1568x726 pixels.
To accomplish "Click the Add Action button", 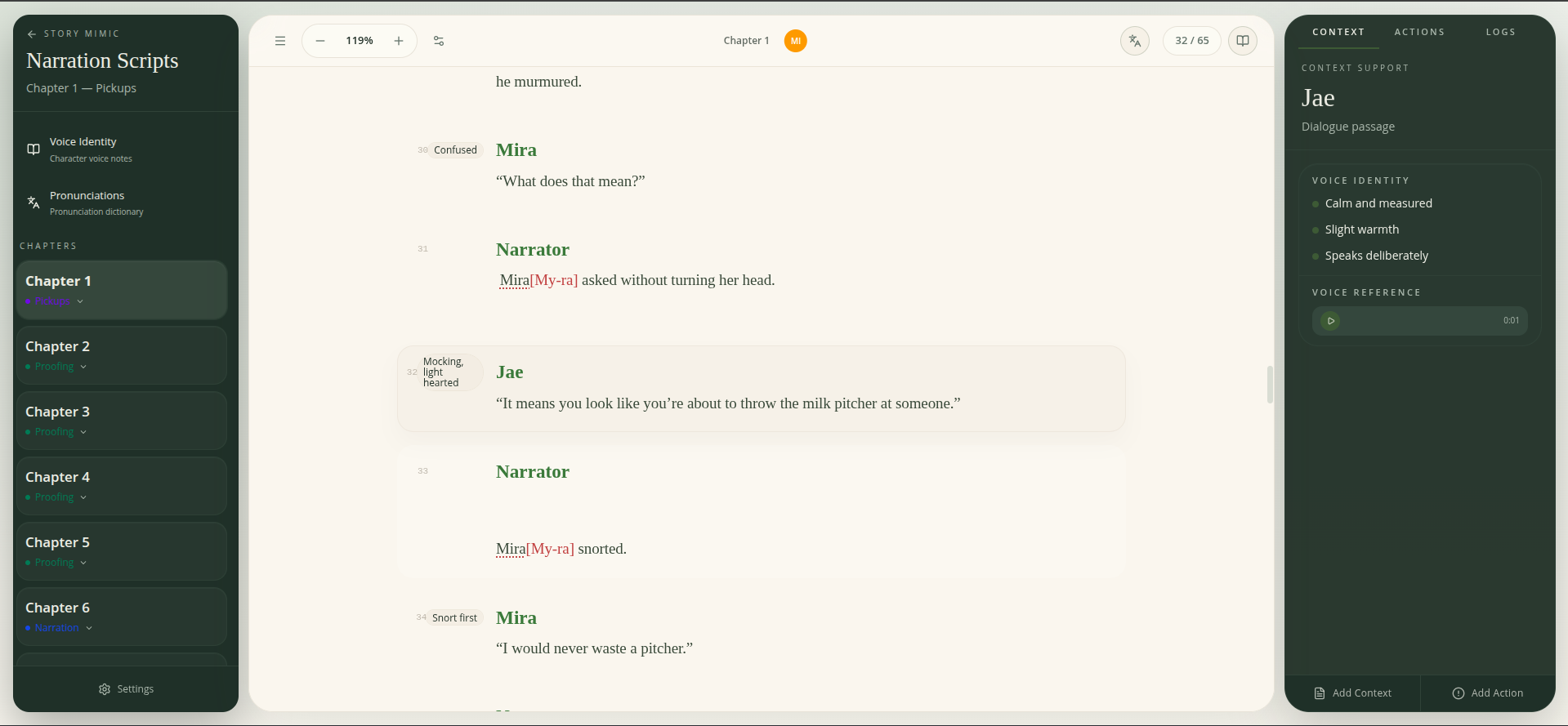I will [x=1488, y=693].
